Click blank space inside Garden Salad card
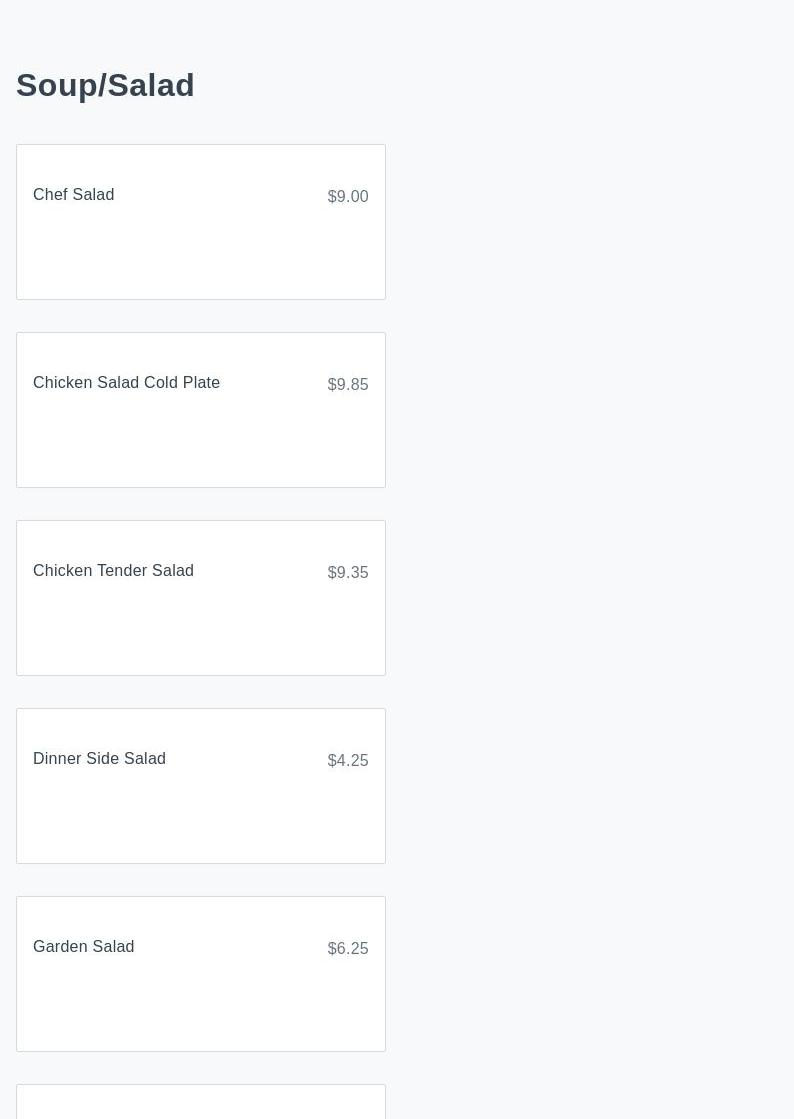794x1119 pixels. pyautogui.click(x=200, y=1012)
